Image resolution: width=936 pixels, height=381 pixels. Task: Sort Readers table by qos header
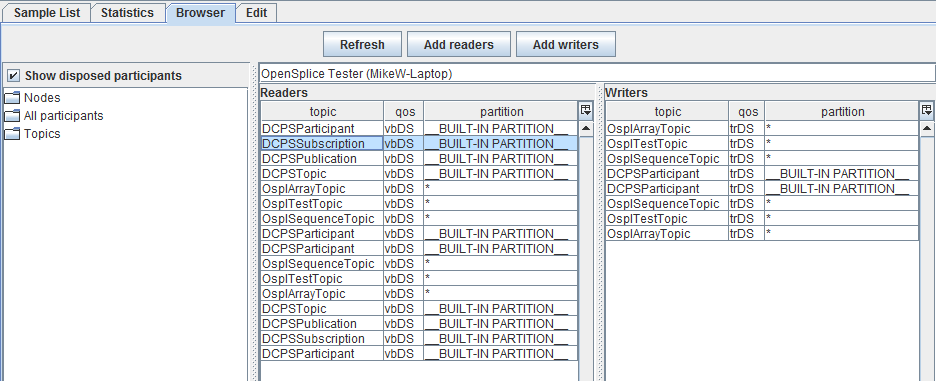tap(404, 112)
